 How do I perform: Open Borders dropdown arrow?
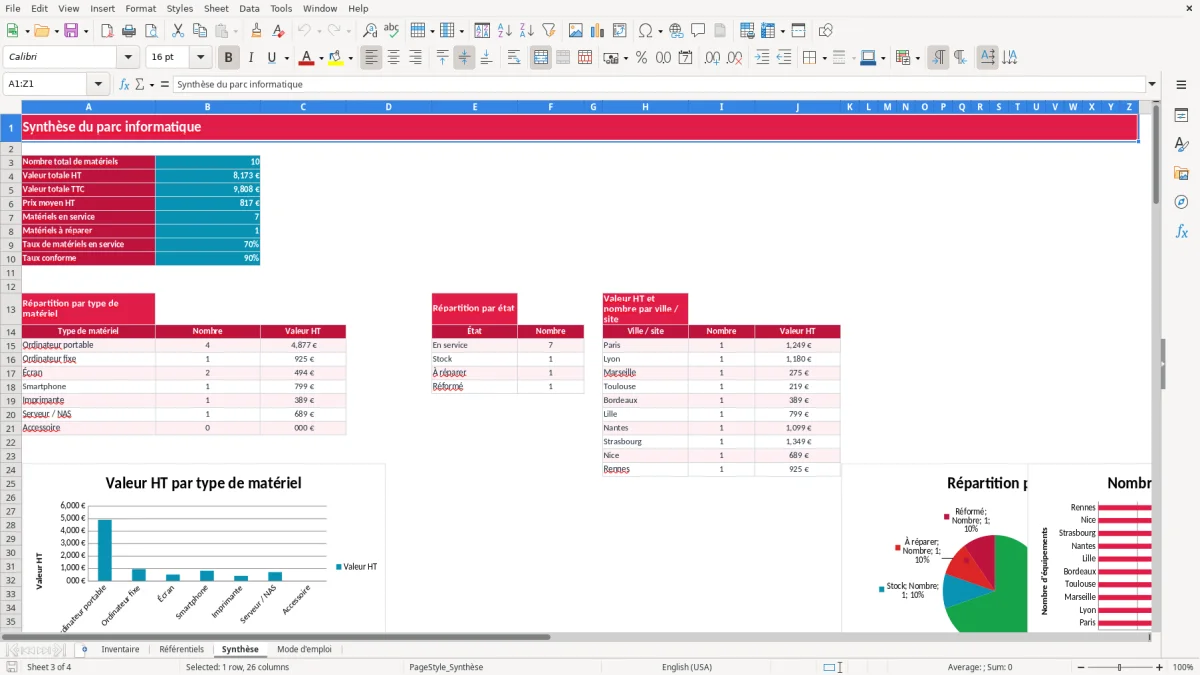[824, 58]
